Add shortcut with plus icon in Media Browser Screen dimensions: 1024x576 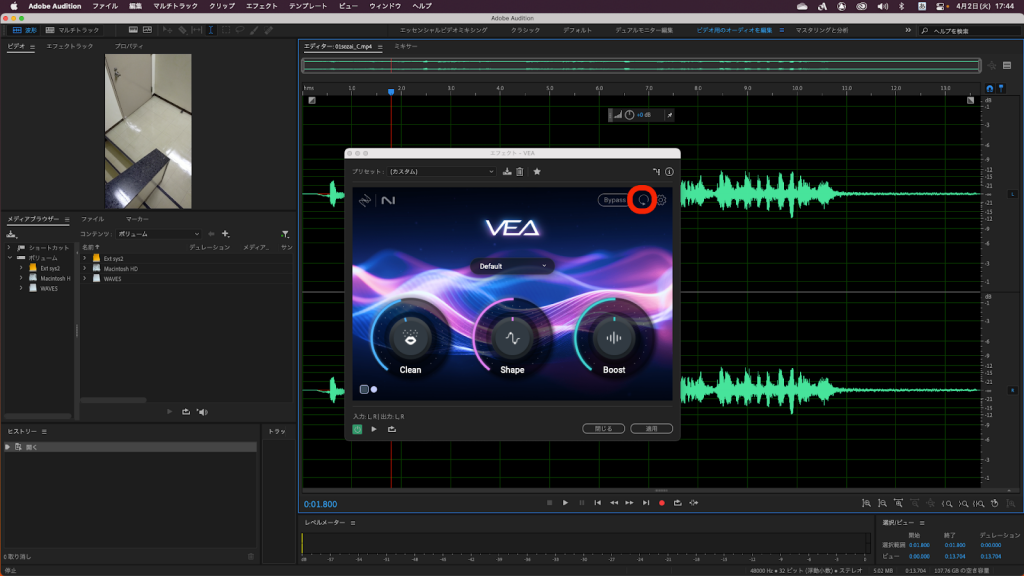[225, 234]
